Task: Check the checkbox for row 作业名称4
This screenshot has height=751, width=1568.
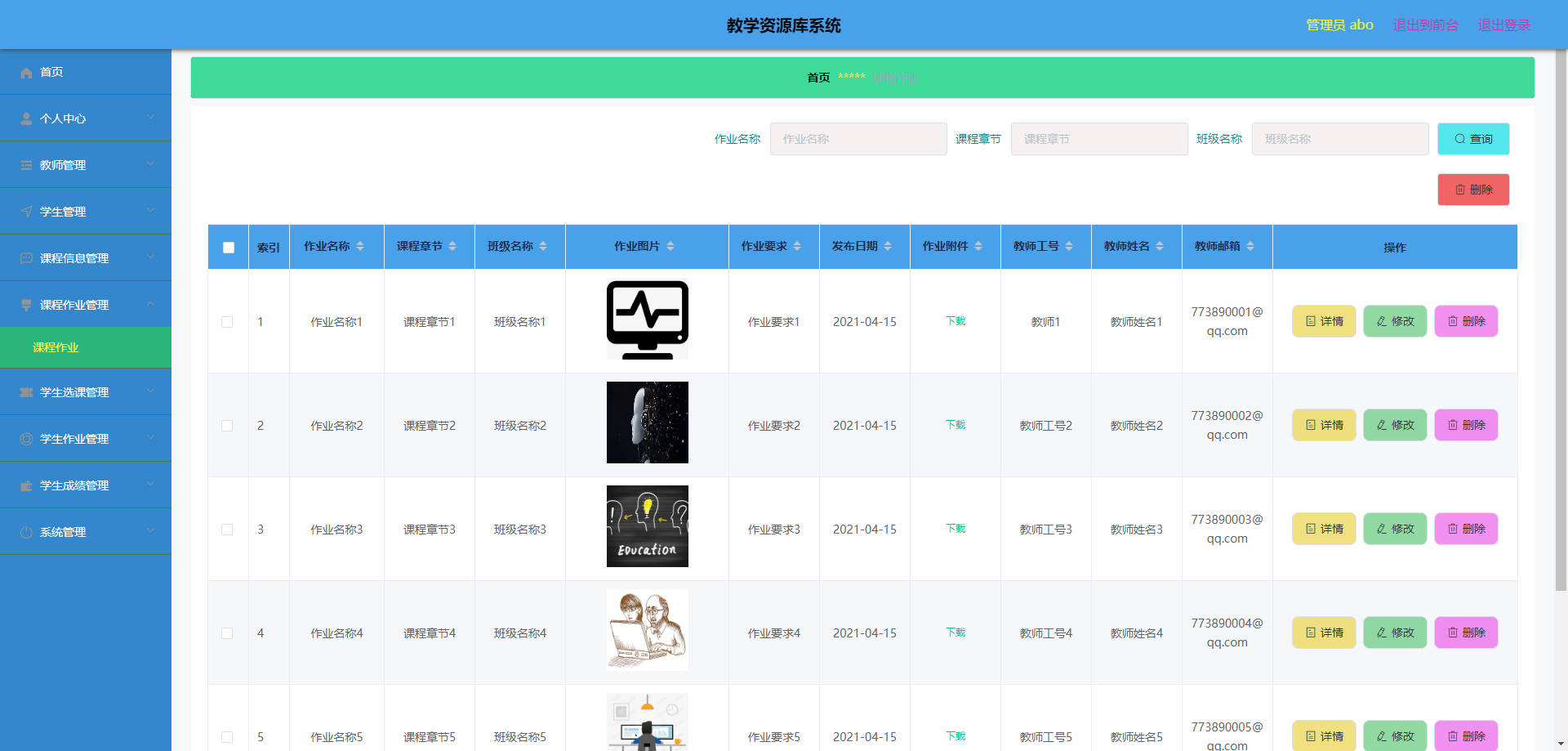Action: coord(227,634)
